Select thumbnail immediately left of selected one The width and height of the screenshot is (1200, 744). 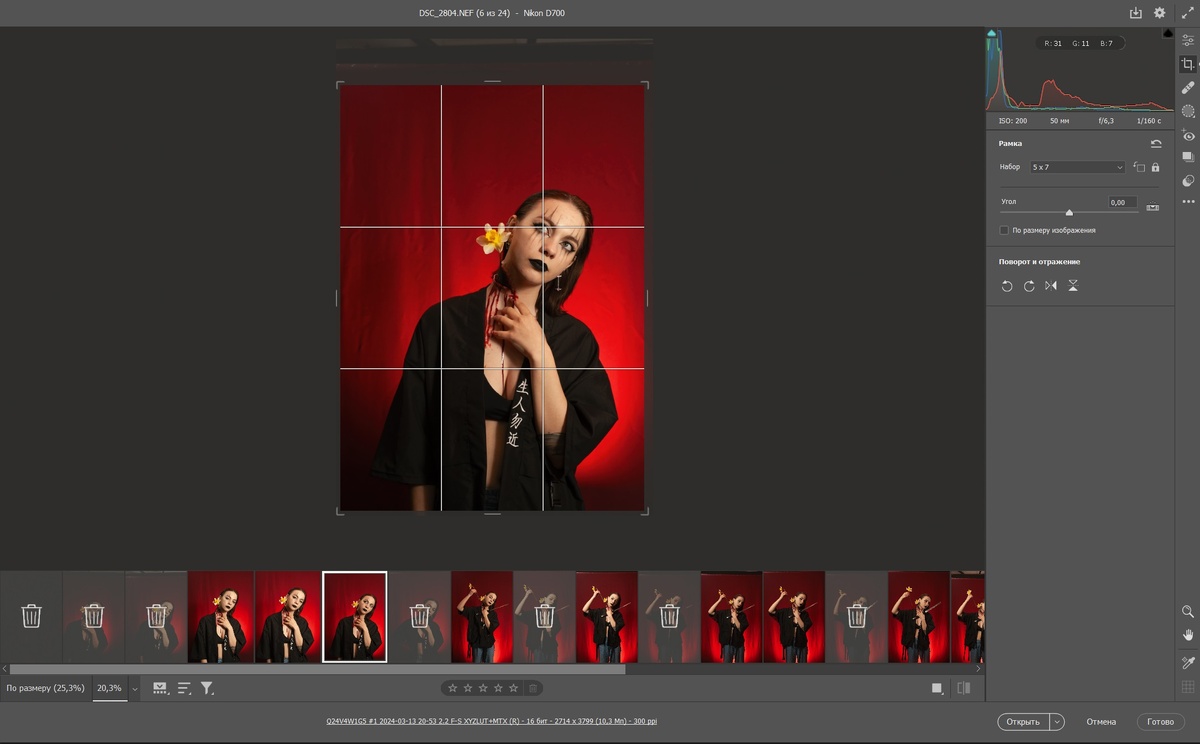pos(287,617)
